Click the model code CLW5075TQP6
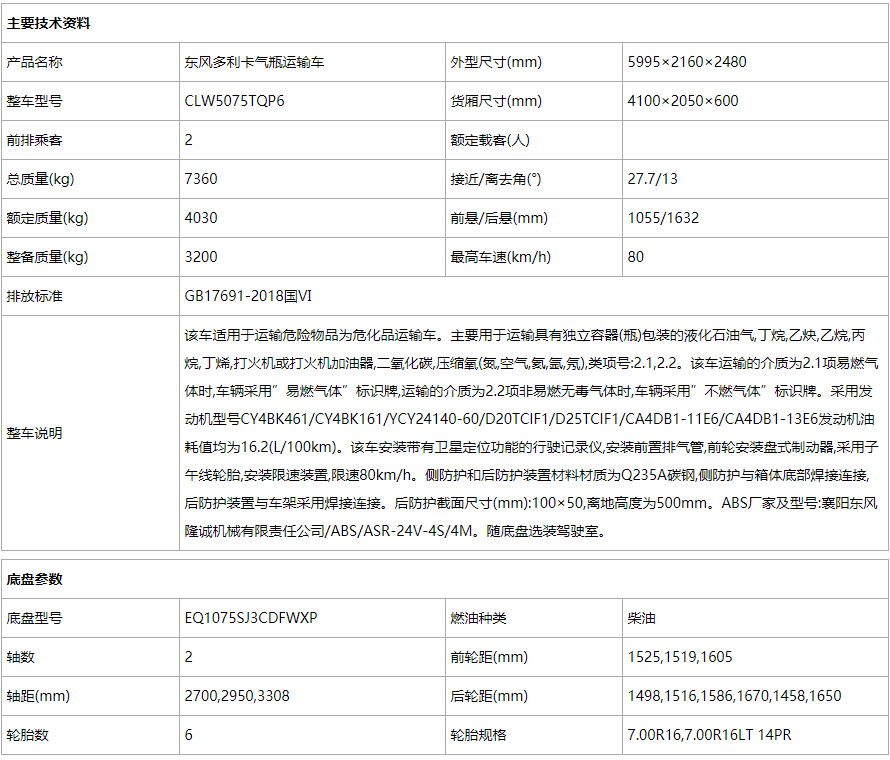This screenshot has width=890, height=760. click(234, 101)
